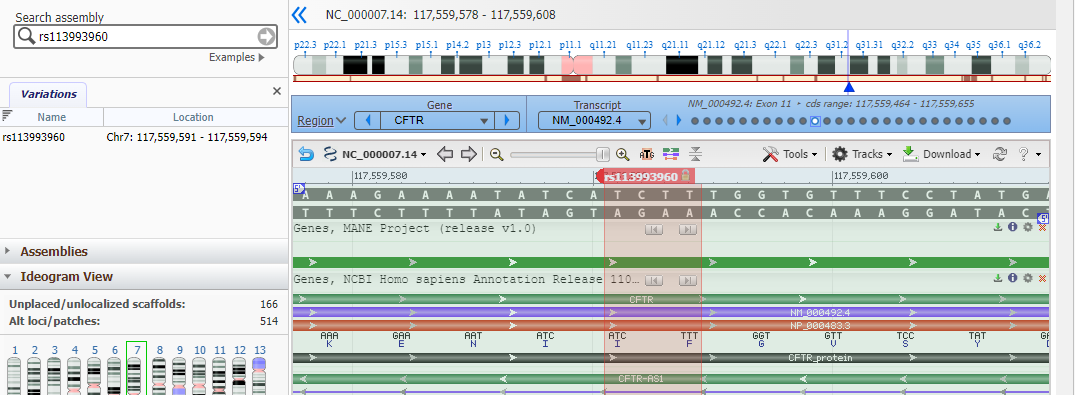
Task: Zoom to sequence with the ATG icon
Action: [x=647, y=154]
